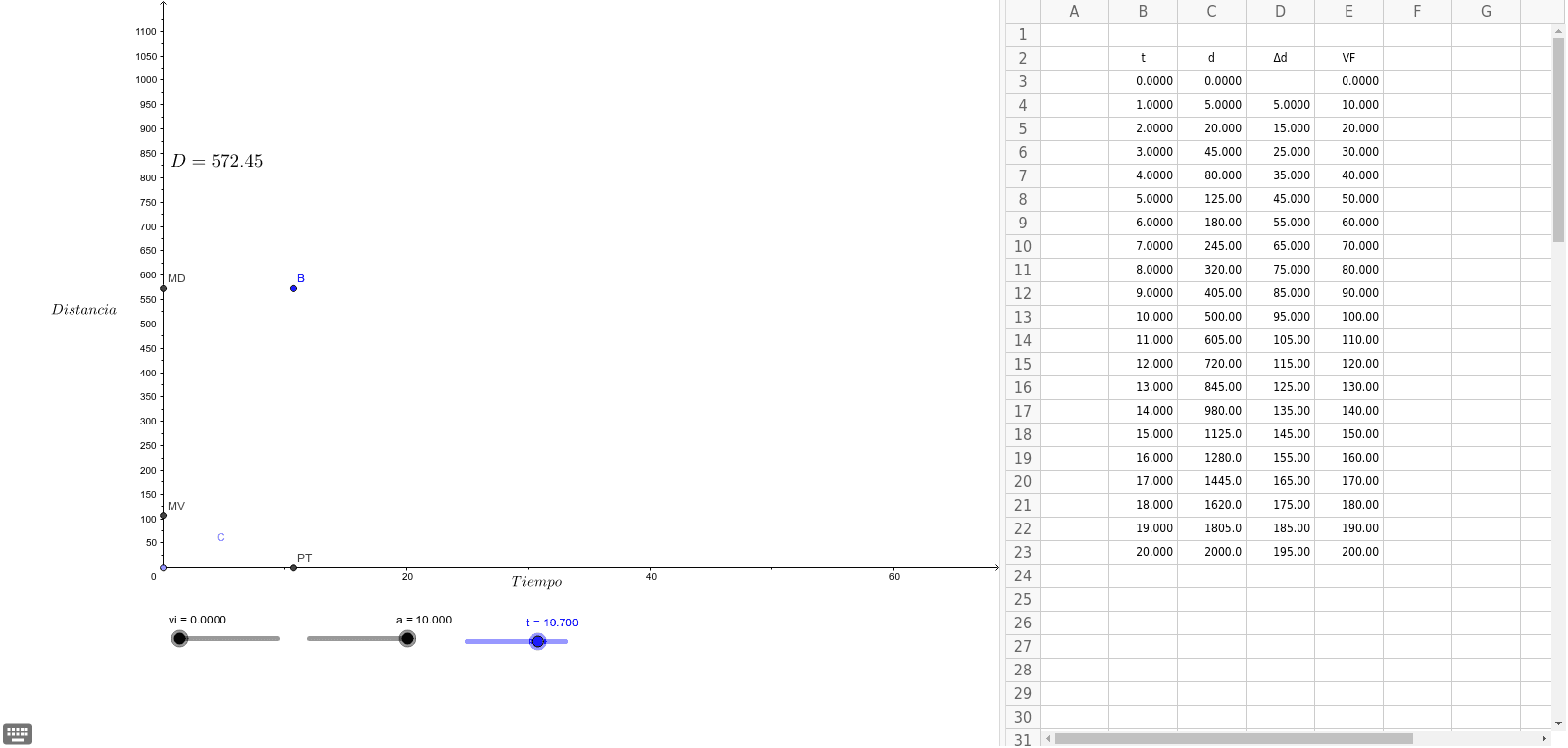Image resolution: width=1568 pixels, height=748 pixels.
Task: Select spreadsheet column G header
Action: point(1486,12)
